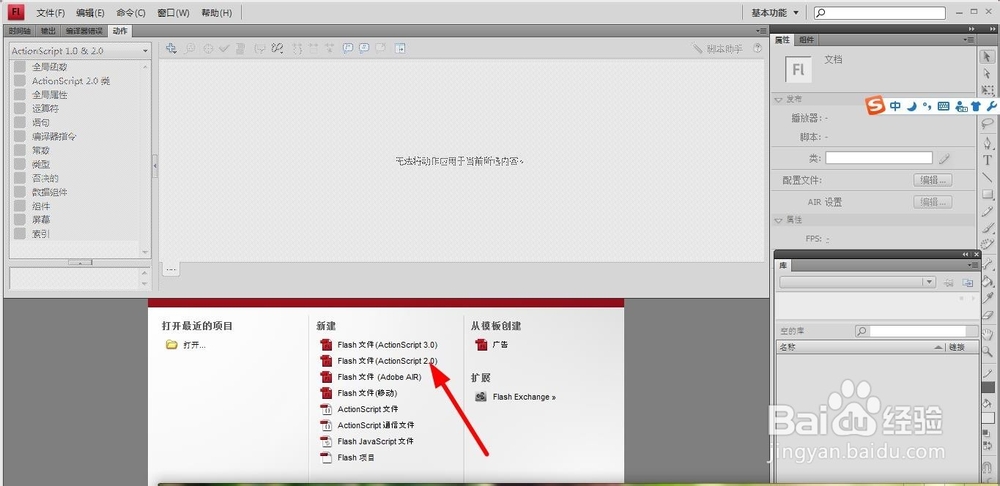The height and width of the screenshot is (486, 1000).
Task: Click the 打开... recent project link
Action: [x=186, y=345]
